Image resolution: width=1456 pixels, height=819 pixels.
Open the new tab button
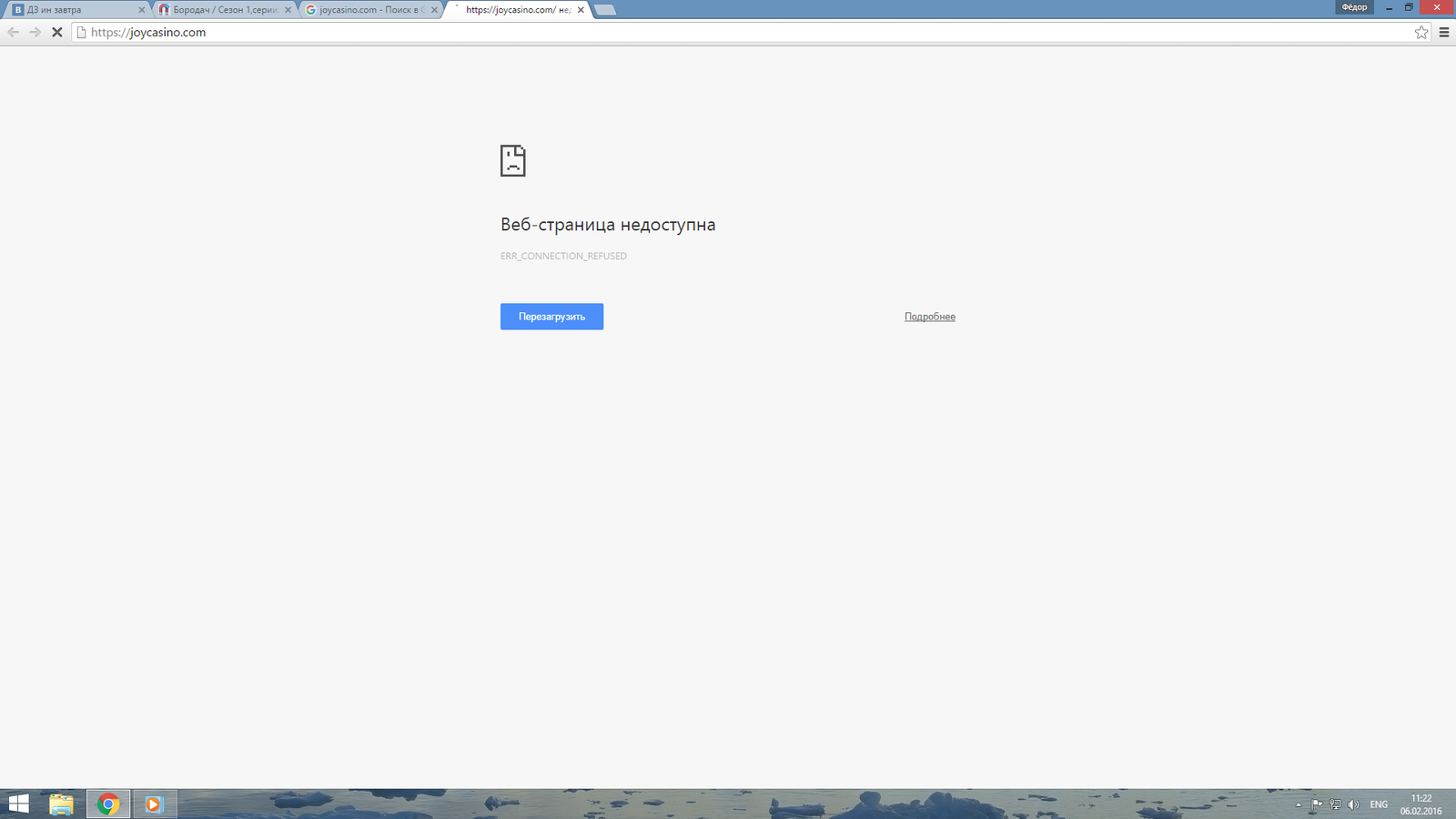[x=605, y=10]
